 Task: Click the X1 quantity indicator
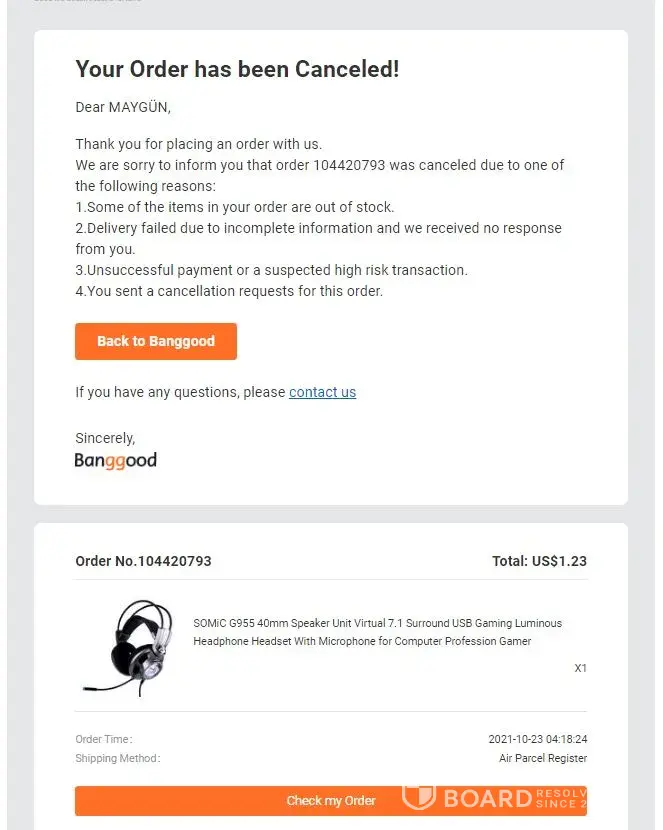(580, 668)
